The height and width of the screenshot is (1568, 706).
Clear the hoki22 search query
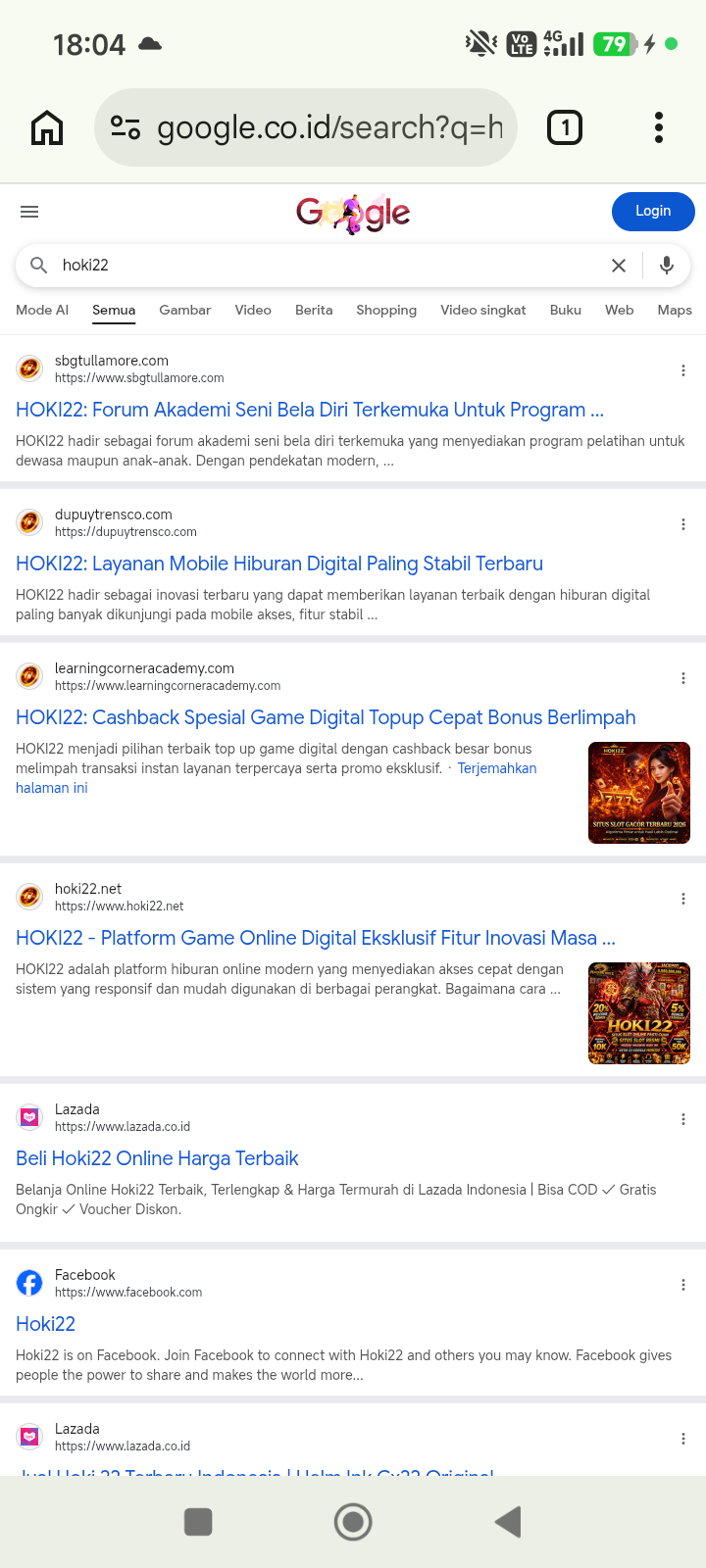coord(619,266)
